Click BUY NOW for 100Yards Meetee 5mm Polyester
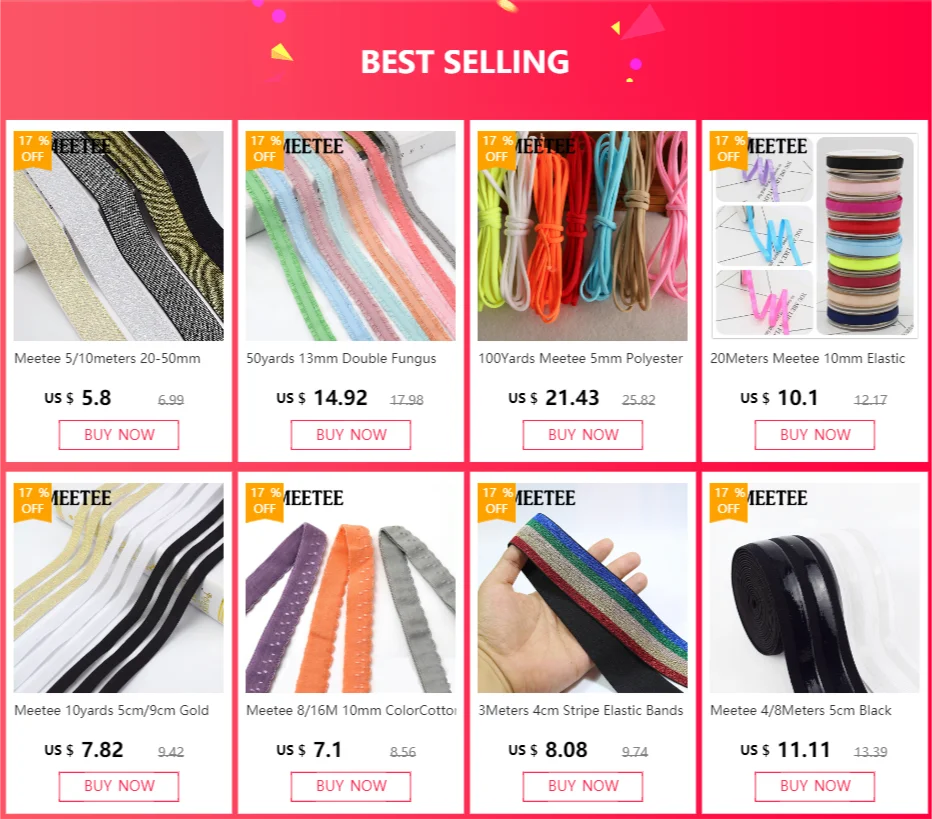 [x=582, y=434]
